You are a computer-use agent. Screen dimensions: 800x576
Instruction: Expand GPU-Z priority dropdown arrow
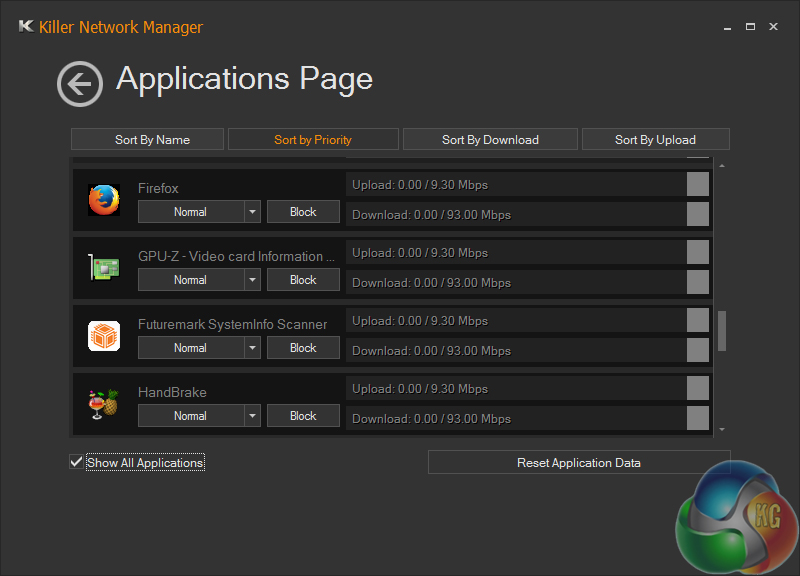(x=252, y=280)
